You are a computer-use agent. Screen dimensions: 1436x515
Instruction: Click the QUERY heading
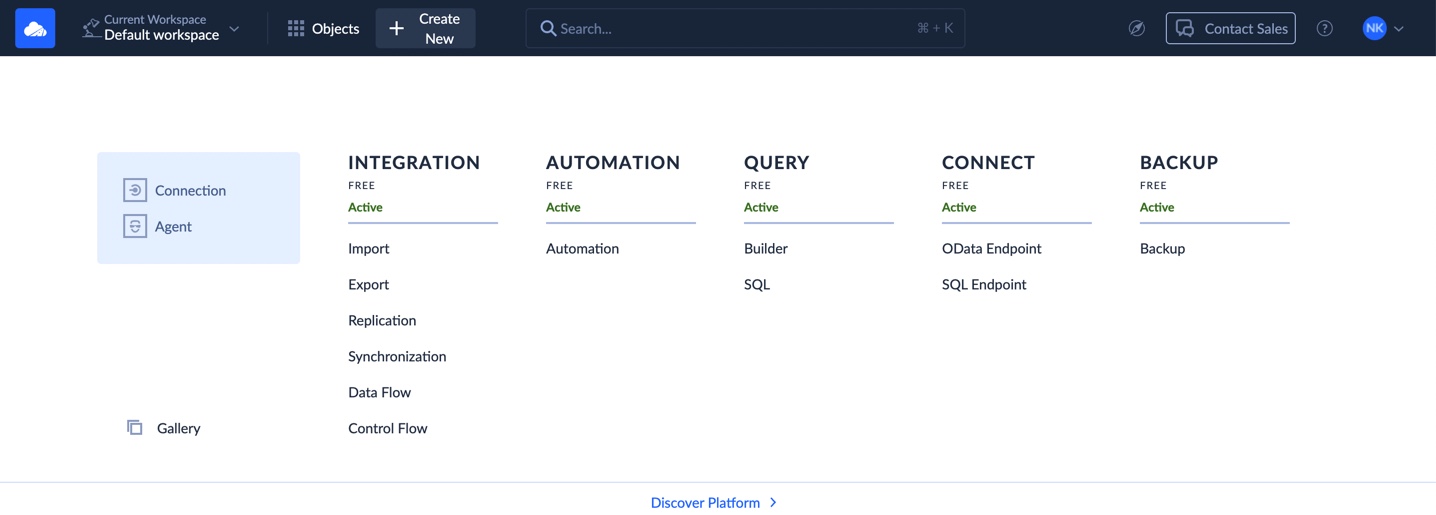777,162
